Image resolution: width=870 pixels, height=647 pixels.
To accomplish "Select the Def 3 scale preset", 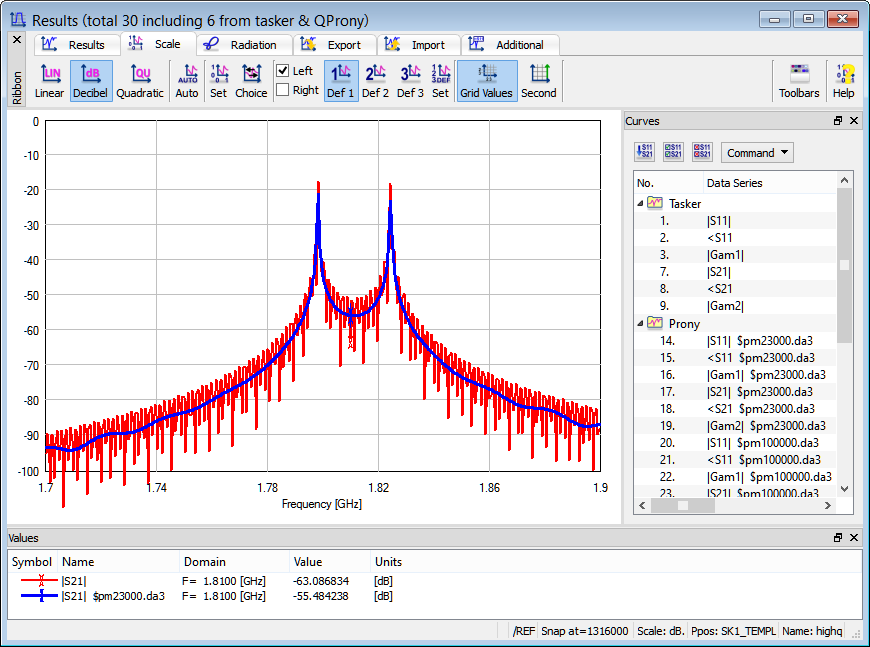I will tap(410, 81).
